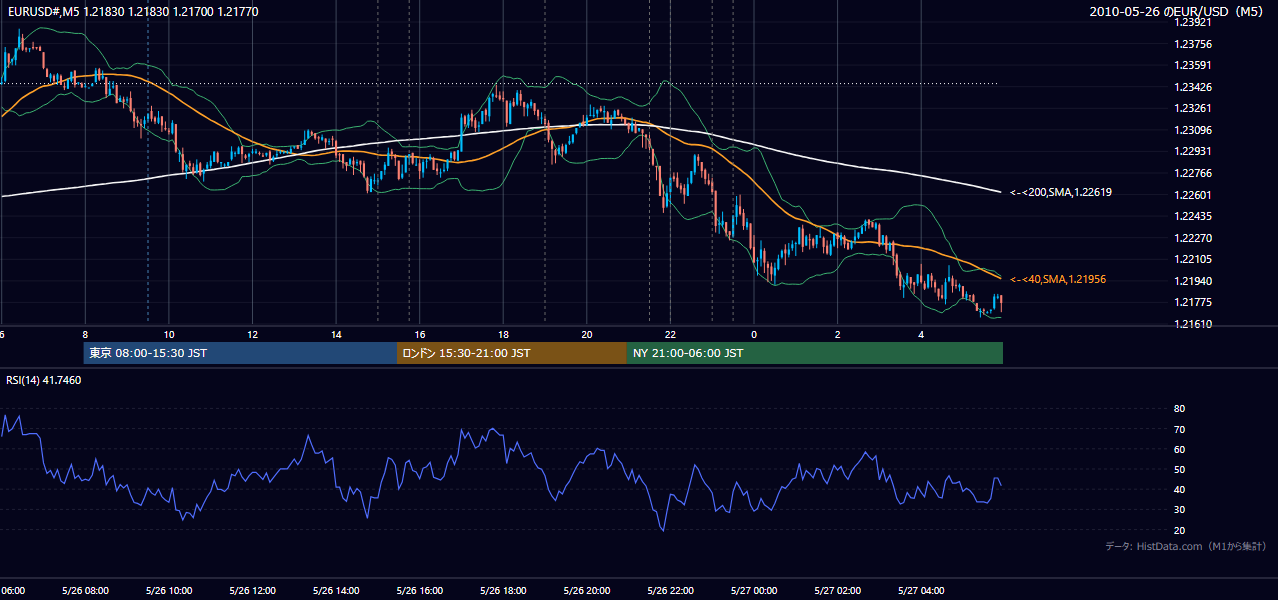Select the ロンドン 15:30-21:00 JST session bar
The image size is (1278, 600).
(512, 353)
